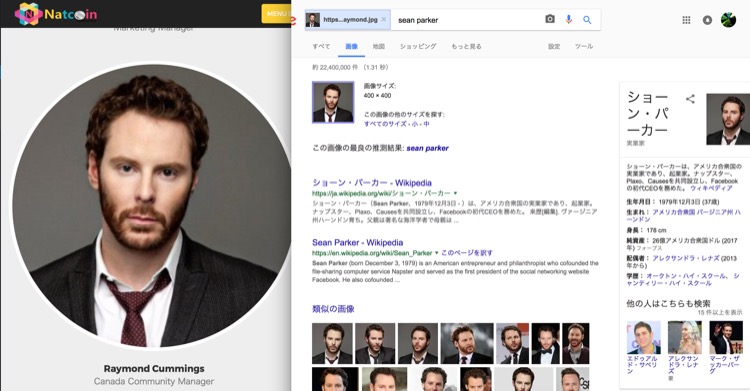Image resolution: width=750 pixels, height=391 pixels.
Task: Expand dropdown arrow beside ja.wikipedia.org URL
Action: coord(455,193)
